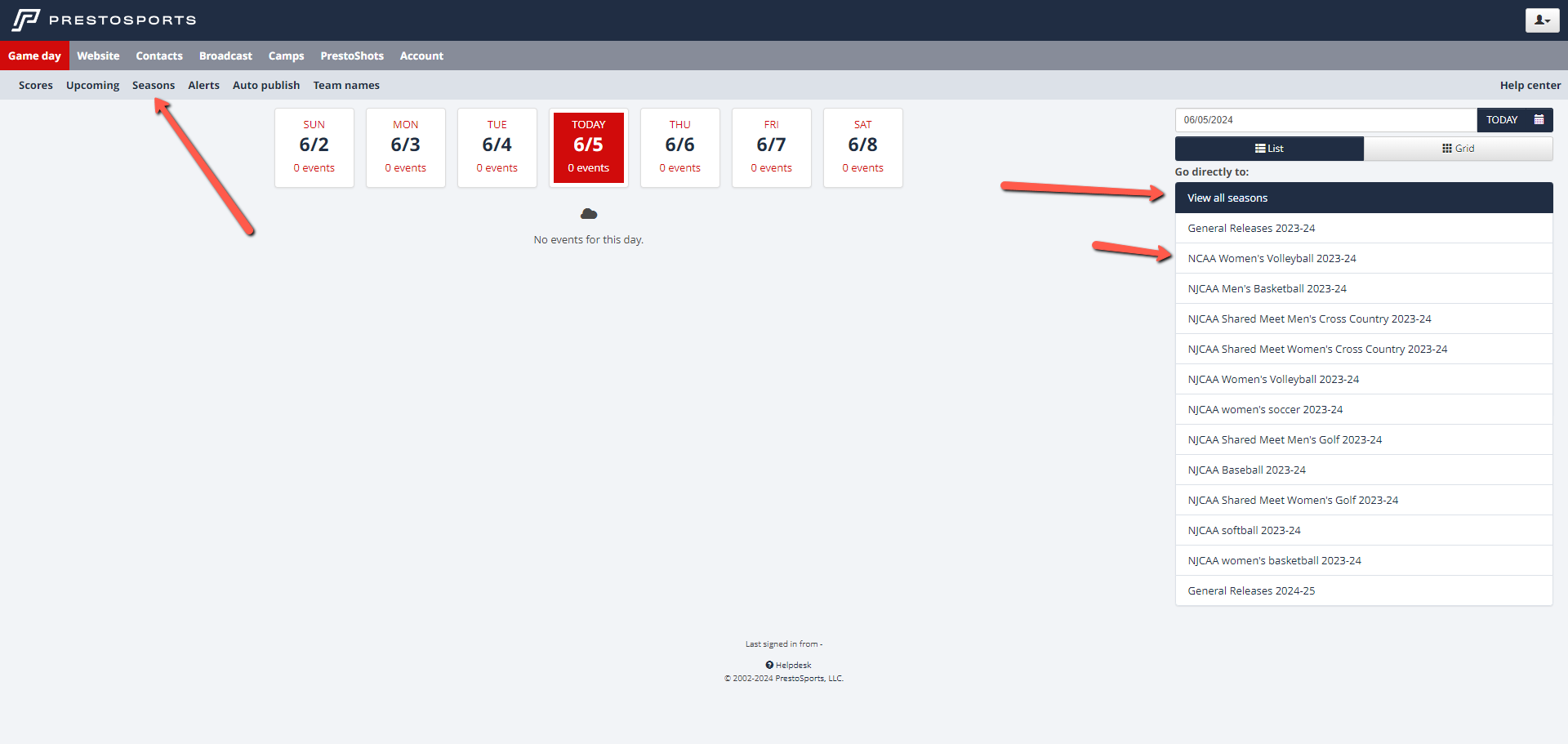Open NJCAA Women's Volleyball 2023-24
Image resolution: width=1568 pixels, height=744 pixels.
point(1364,379)
